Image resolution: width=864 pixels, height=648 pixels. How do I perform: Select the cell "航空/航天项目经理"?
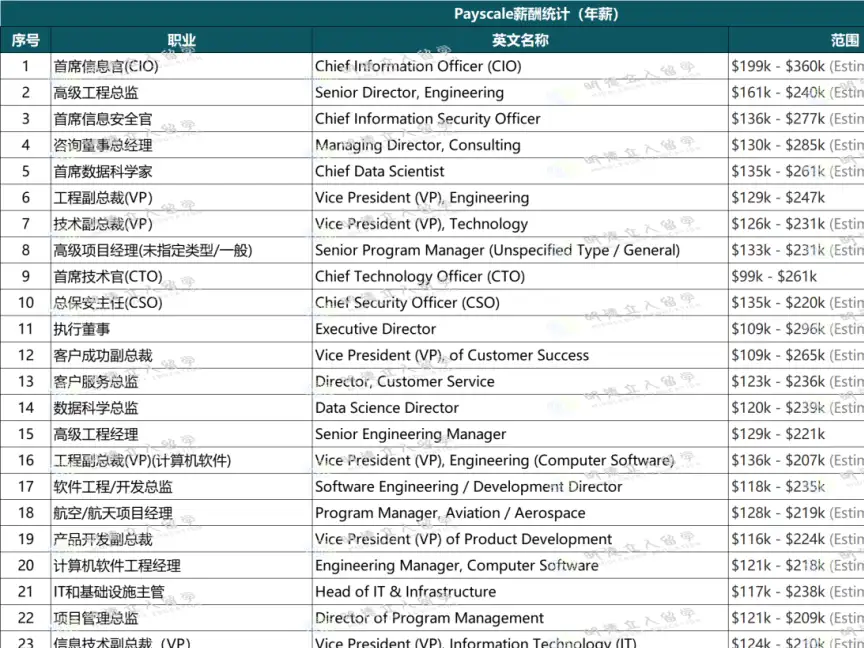tap(181, 513)
